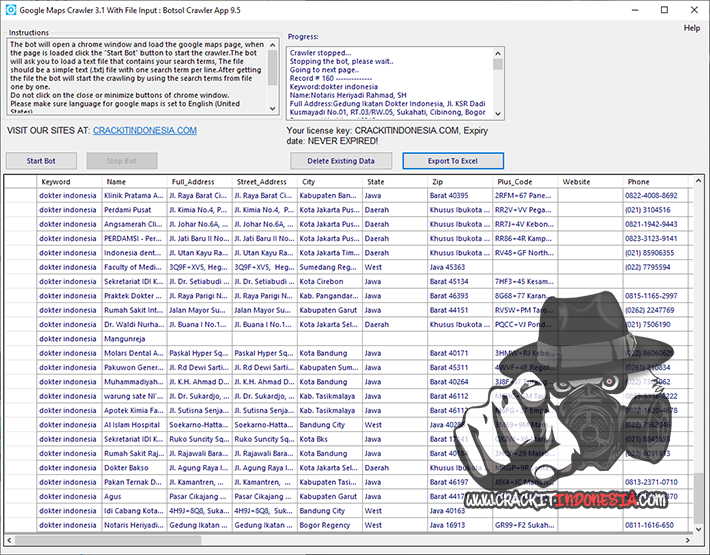Click left arrow of horizontal grid scrollbar
The image size is (710, 555).
[10, 539]
